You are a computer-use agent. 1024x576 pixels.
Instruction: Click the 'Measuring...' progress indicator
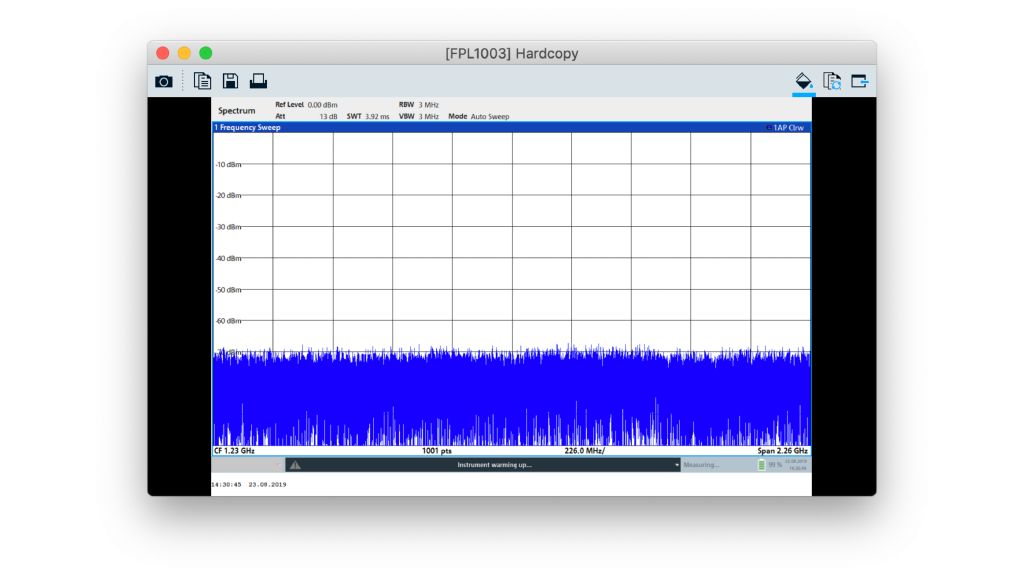pos(702,465)
